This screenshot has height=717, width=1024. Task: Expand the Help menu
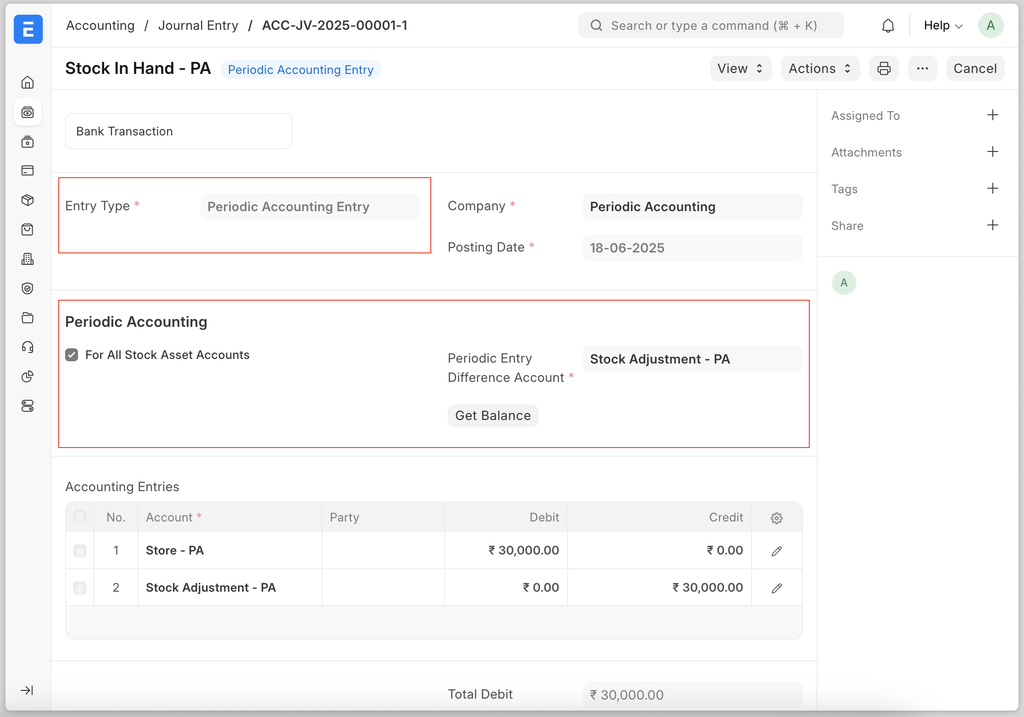(x=941, y=25)
